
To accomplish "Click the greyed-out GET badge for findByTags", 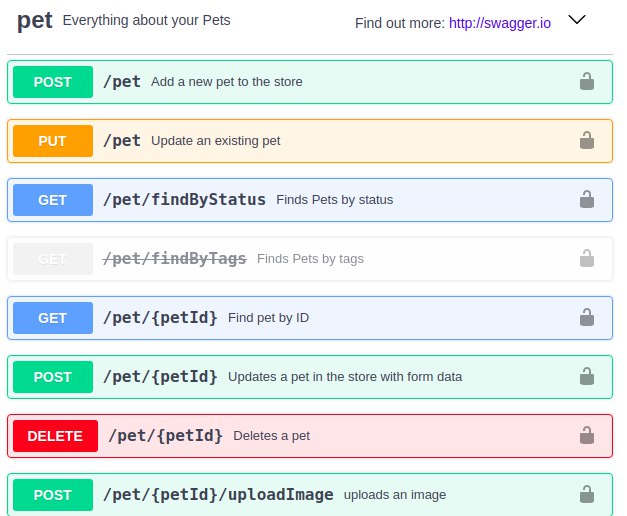I will coord(53,259).
